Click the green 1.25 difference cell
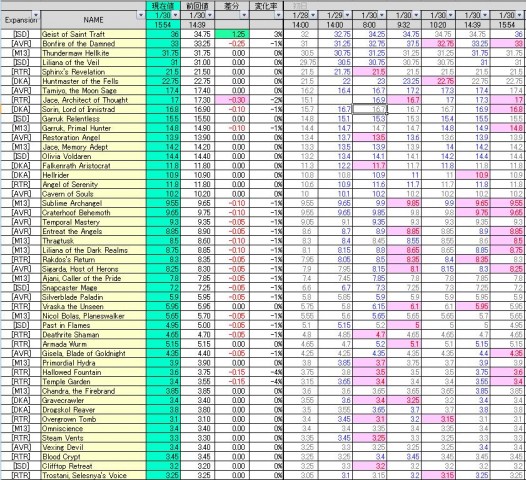The height and width of the screenshot is (480, 526). click(232, 34)
